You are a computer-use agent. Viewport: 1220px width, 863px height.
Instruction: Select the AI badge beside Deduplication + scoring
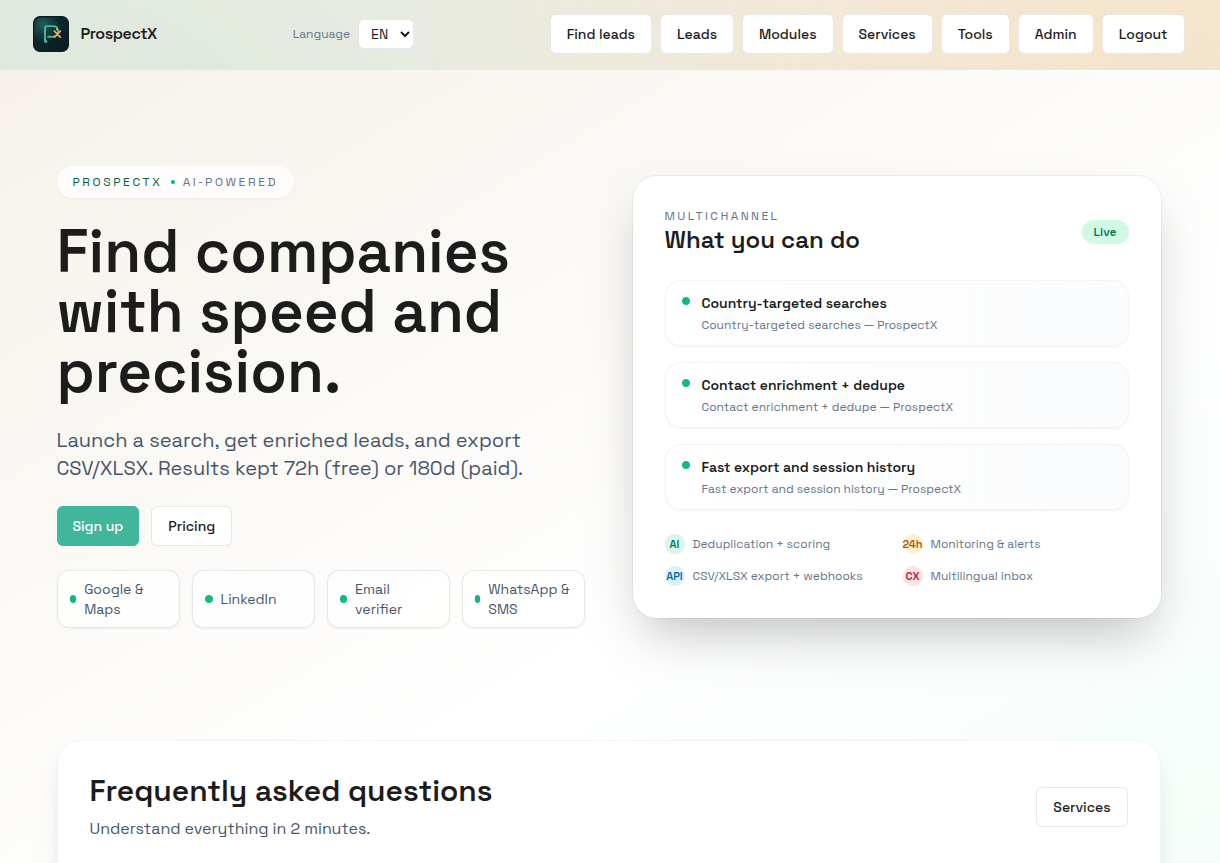coord(674,544)
